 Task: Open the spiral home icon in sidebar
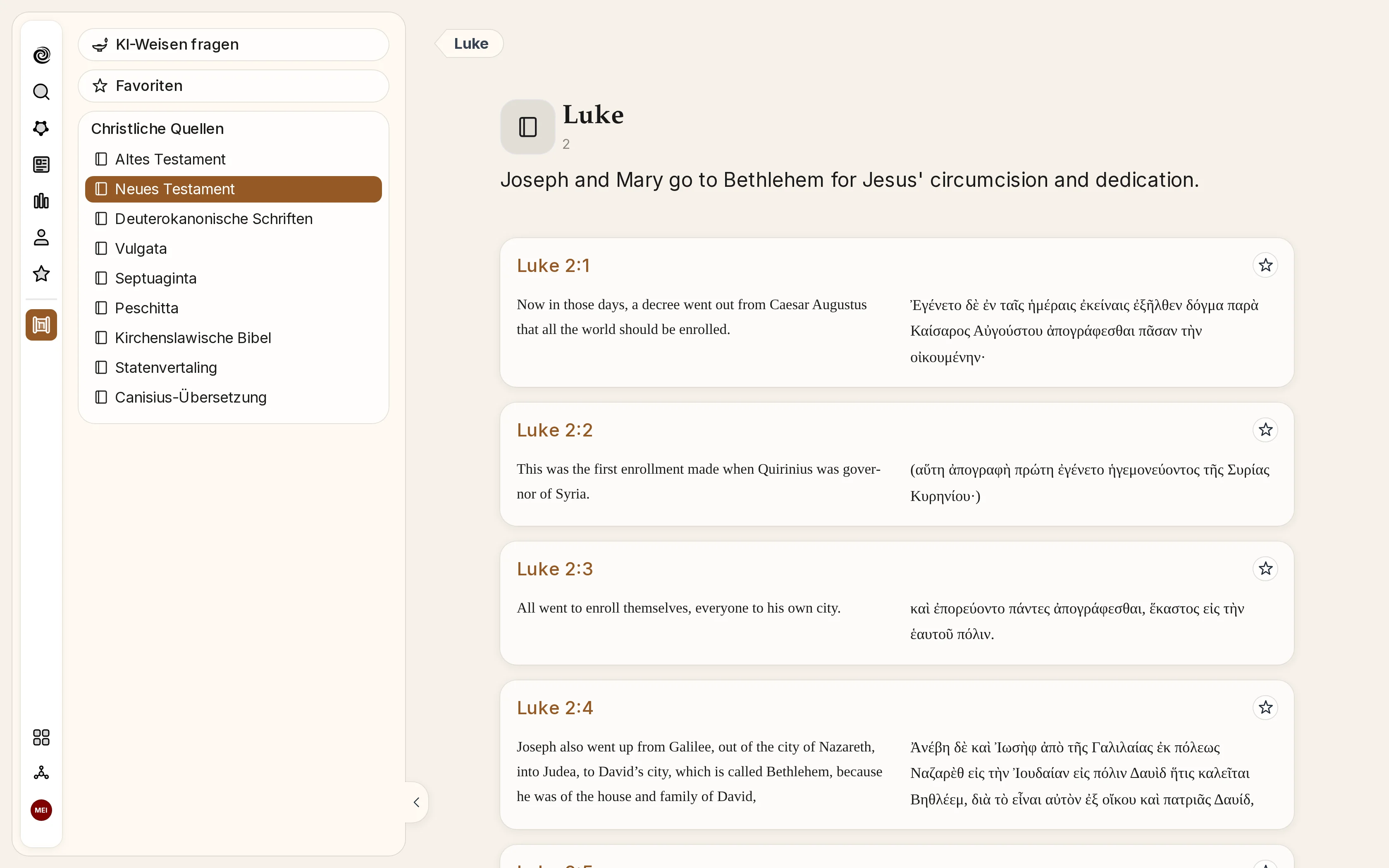click(41, 55)
